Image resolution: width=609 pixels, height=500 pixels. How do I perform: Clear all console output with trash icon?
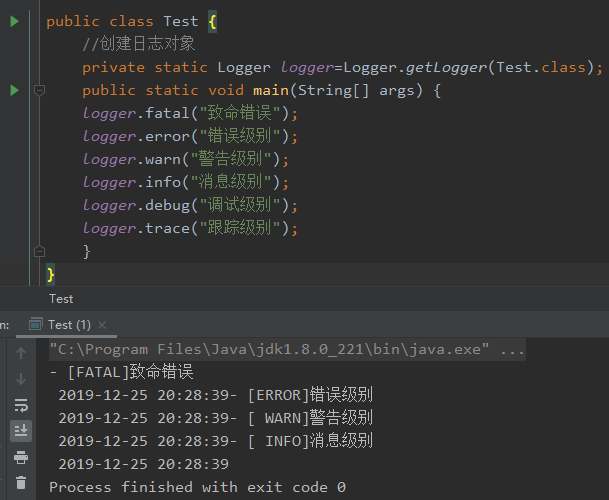pyautogui.click(x=21, y=483)
